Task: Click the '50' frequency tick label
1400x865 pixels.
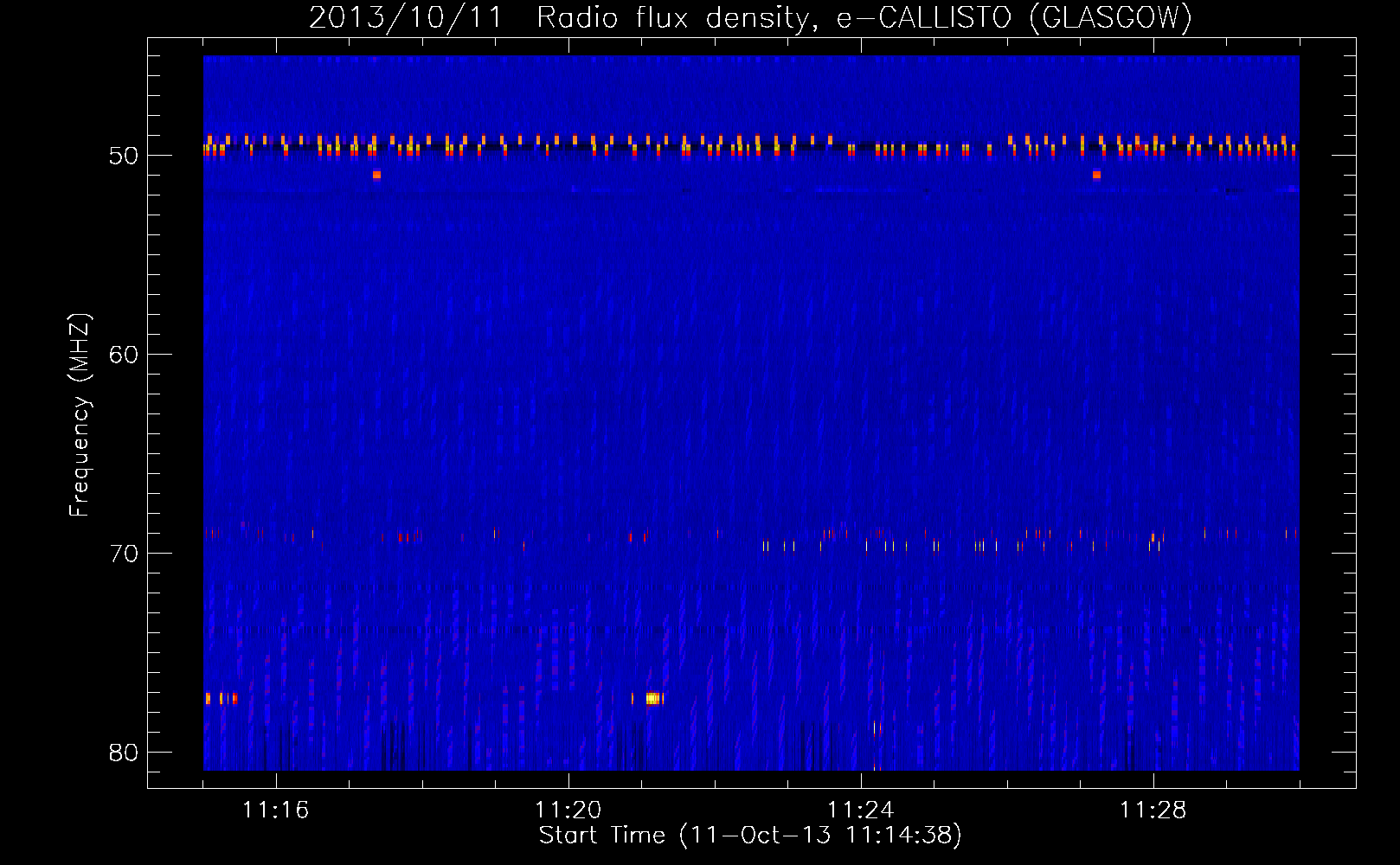Action: [x=124, y=156]
